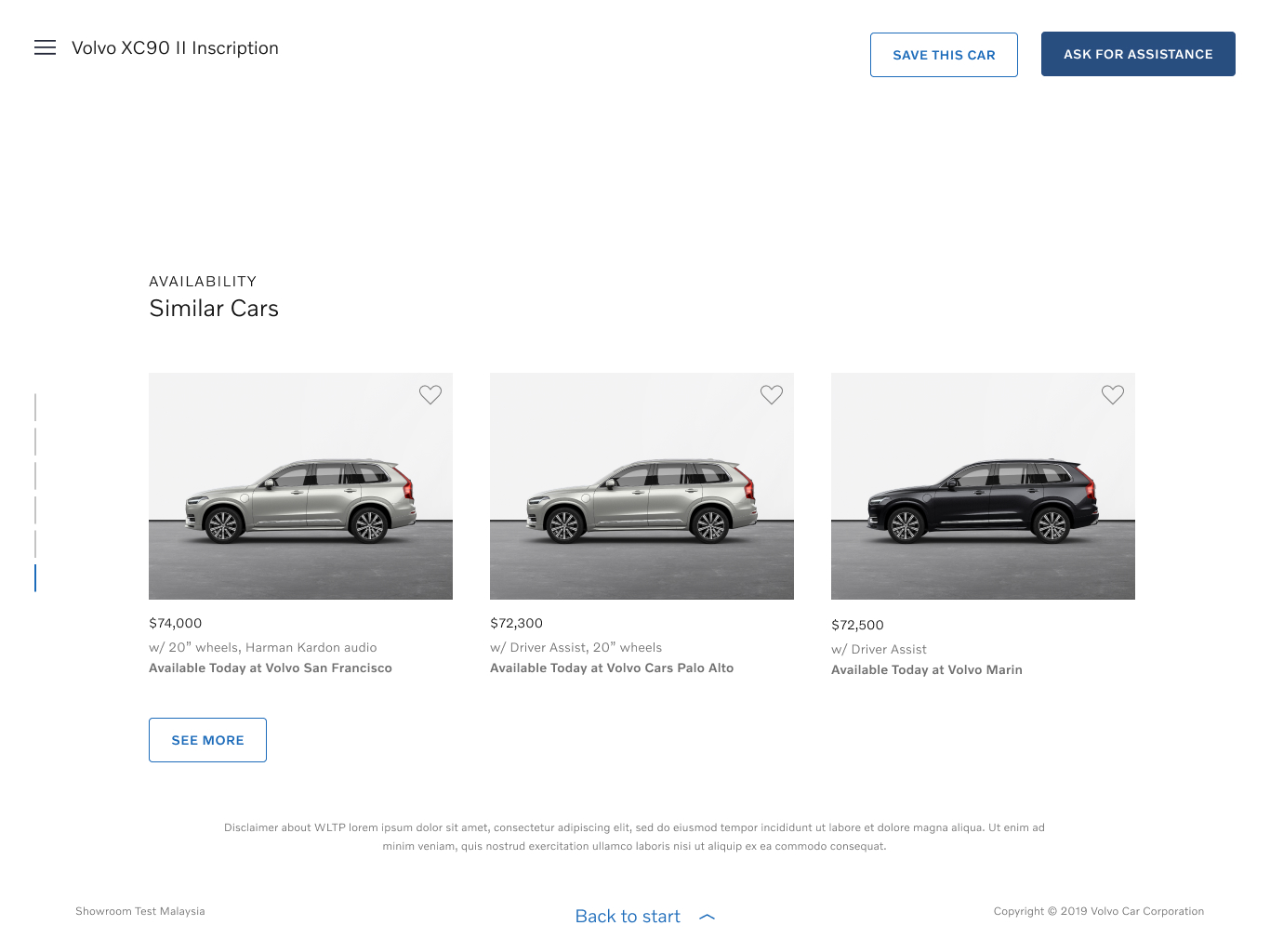Jump to fifth section marker in side navigation
The image size is (1270, 952).
pyautogui.click(x=35, y=544)
